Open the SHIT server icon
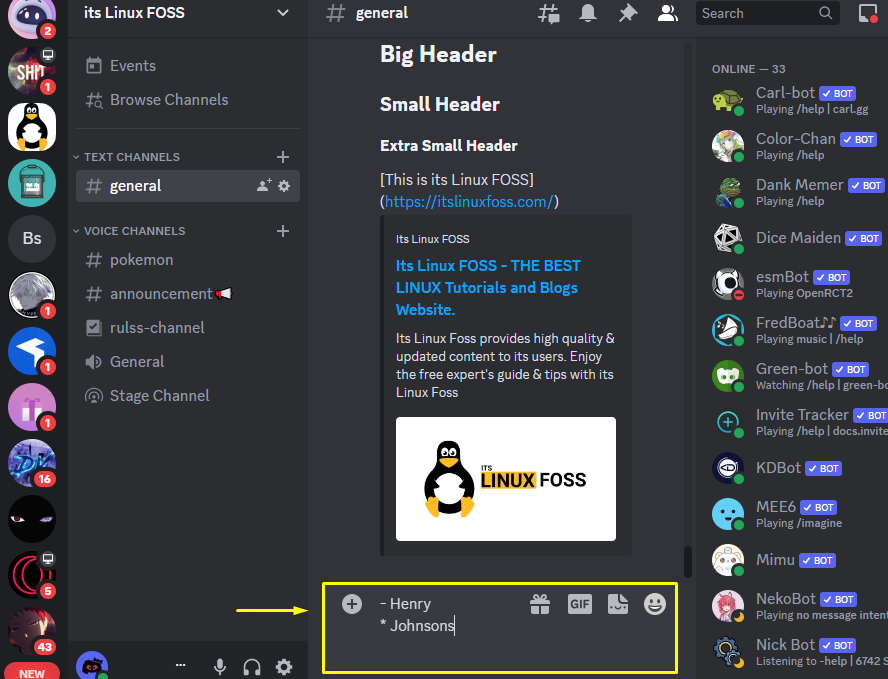Screen dimensions: 888x679 pos(32,71)
